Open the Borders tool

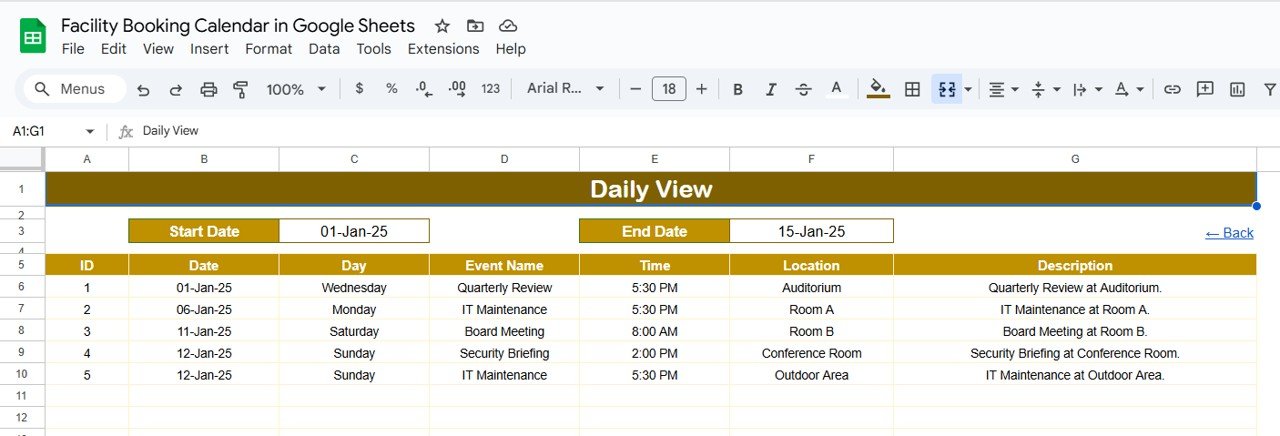912,89
